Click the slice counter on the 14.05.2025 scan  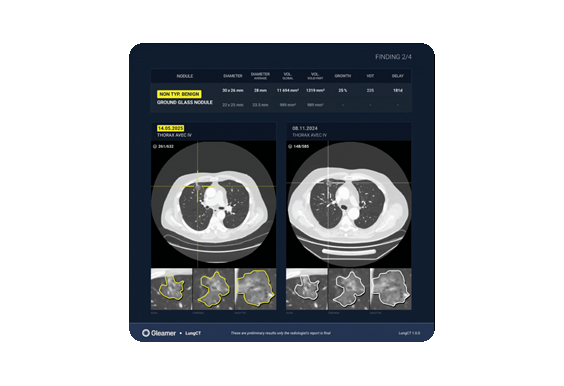click(166, 146)
